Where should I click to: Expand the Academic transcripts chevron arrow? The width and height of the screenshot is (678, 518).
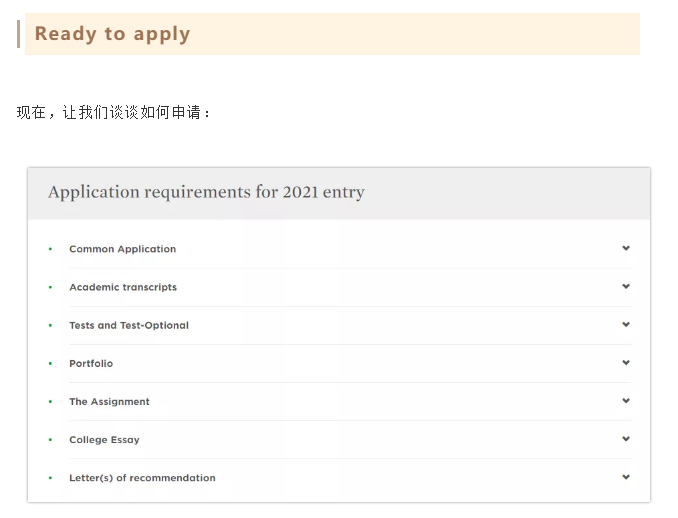click(x=626, y=286)
